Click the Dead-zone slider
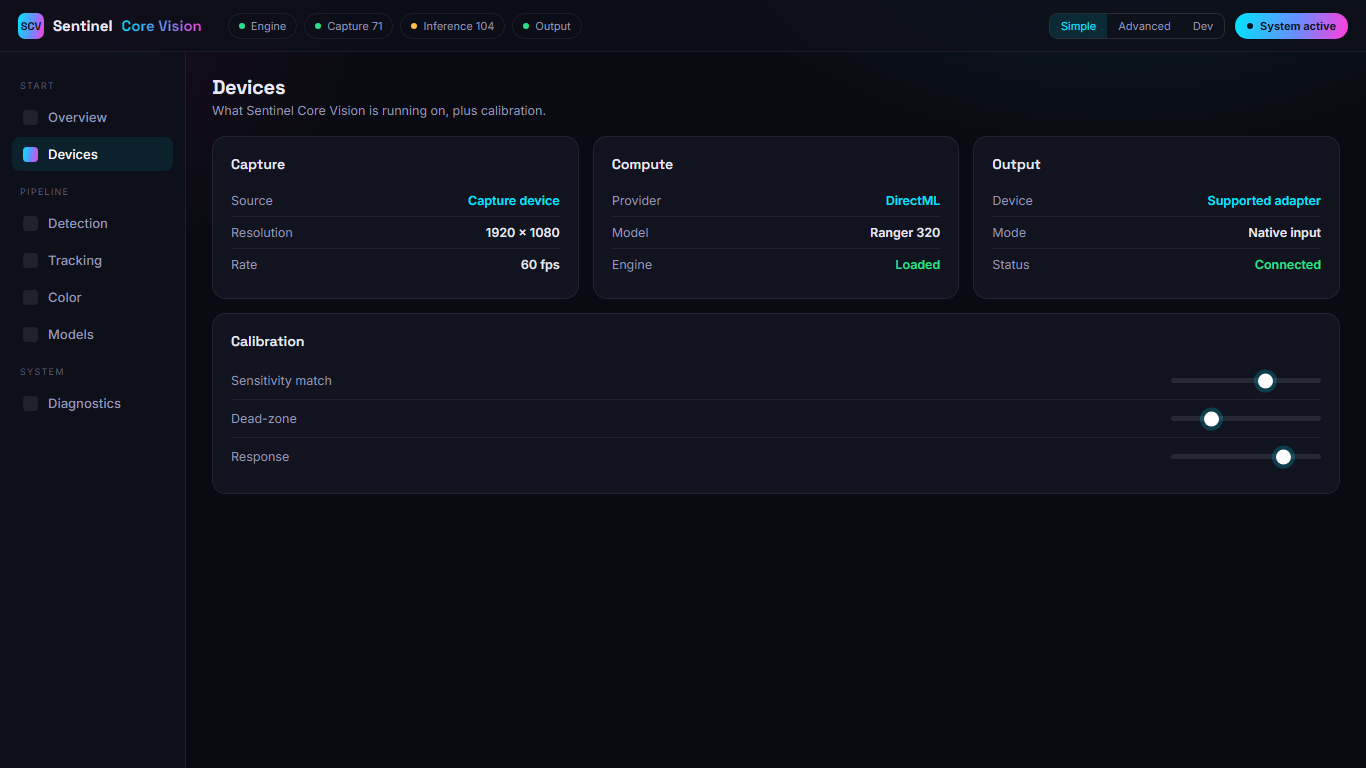1366x768 pixels. (x=1246, y=419)
